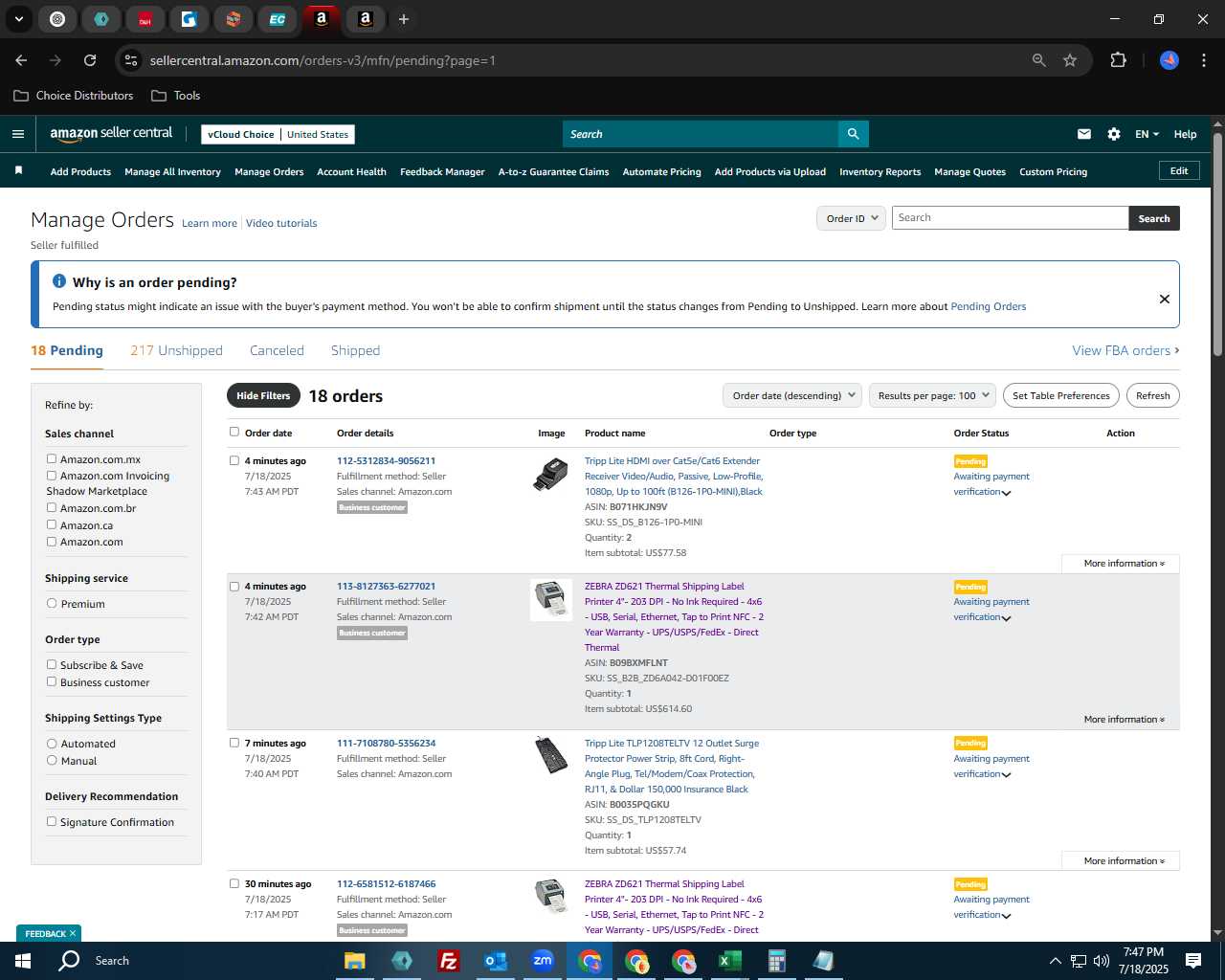Open Excel from the taskbar

click(x=729, y=961)
